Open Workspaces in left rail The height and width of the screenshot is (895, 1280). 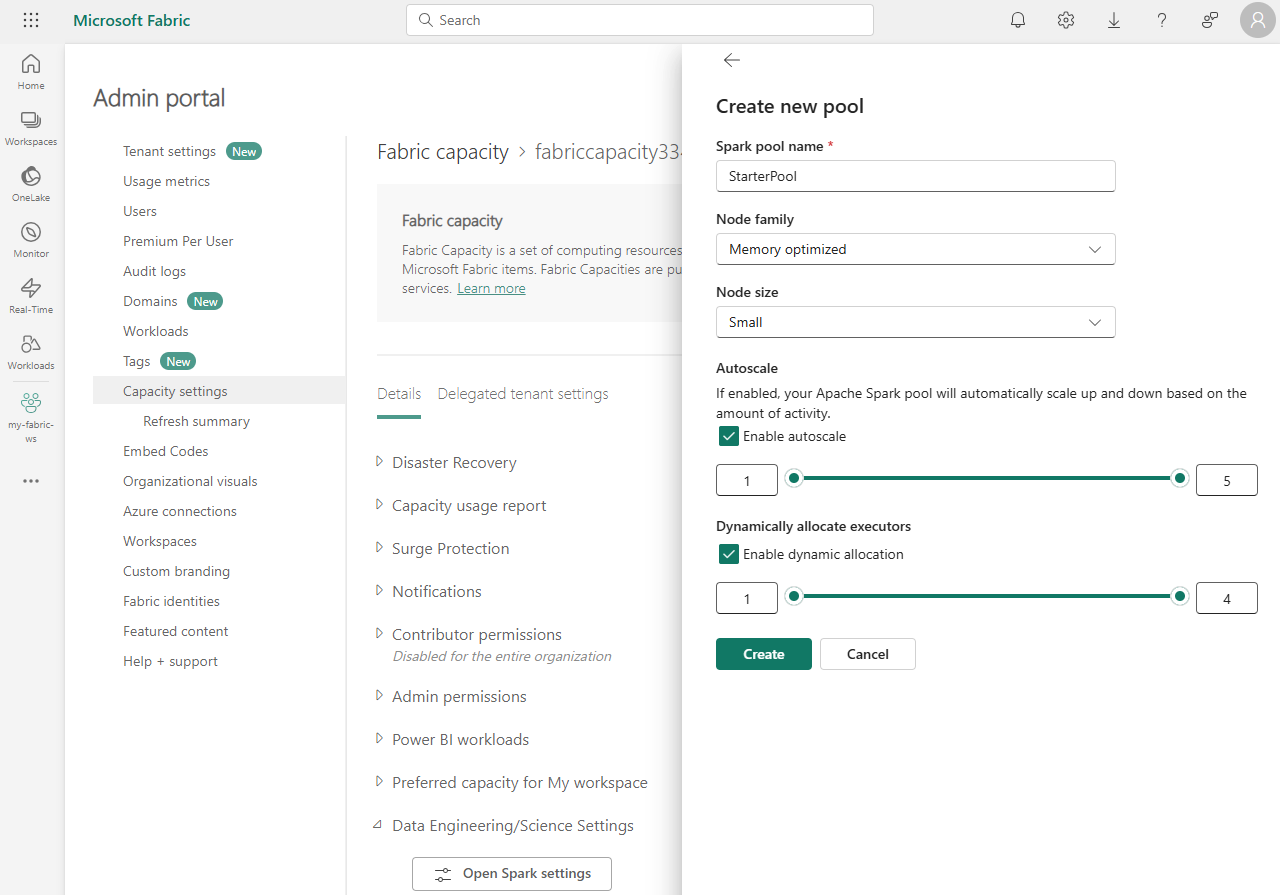pyautogui.click(x=31, y=128)
